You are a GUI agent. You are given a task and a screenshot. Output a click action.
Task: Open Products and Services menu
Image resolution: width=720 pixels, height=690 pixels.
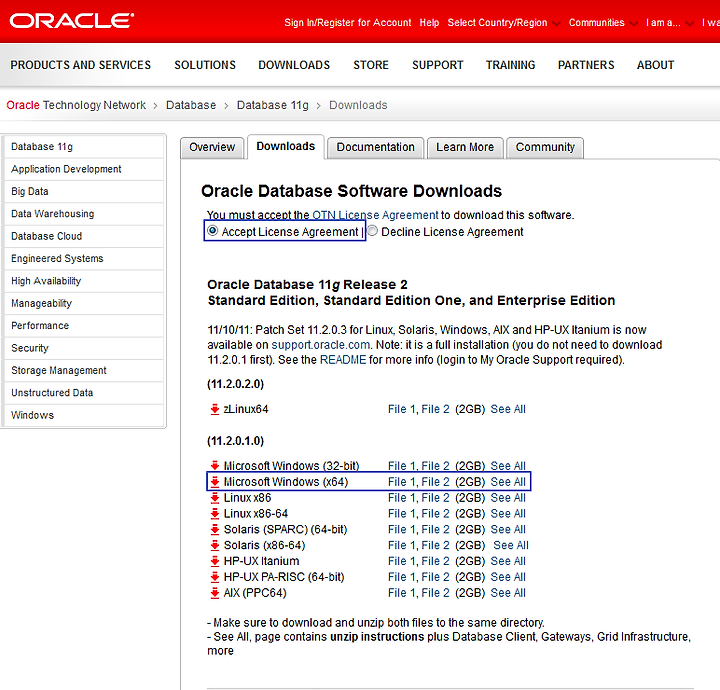click(80, 65)
